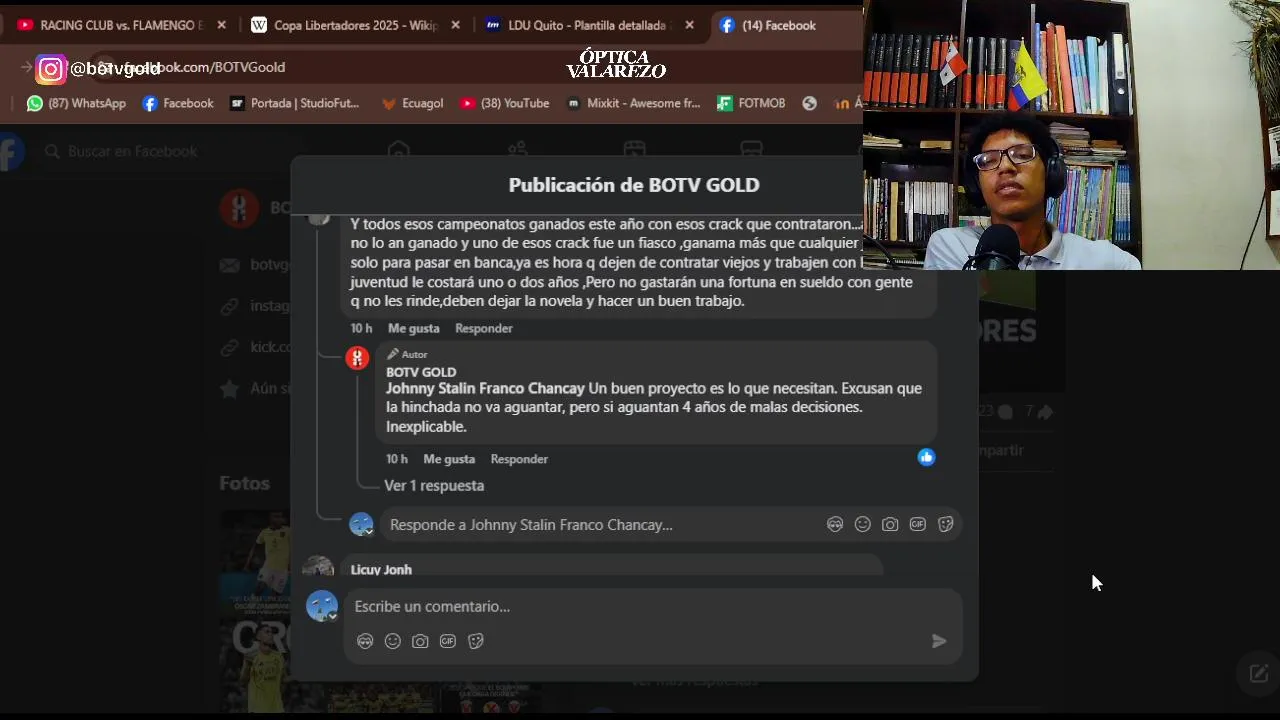This screenshot has width=1280, height=720.
Task: Close the LDU Quito tab
Action: click(x=689, y=25)
